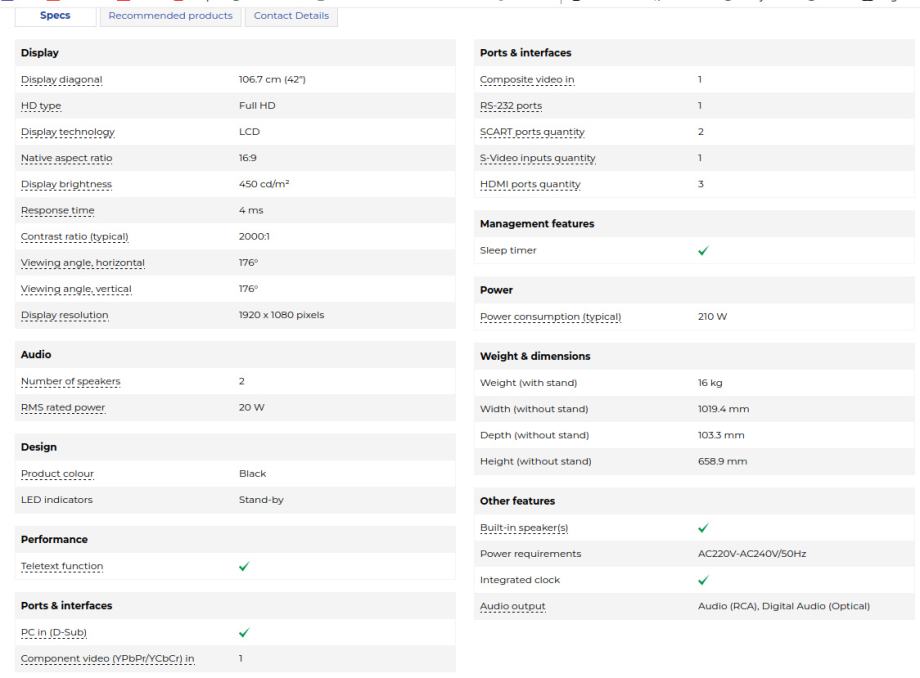Click the Power requirements label
920x678 pixels.
pos(530,554)
